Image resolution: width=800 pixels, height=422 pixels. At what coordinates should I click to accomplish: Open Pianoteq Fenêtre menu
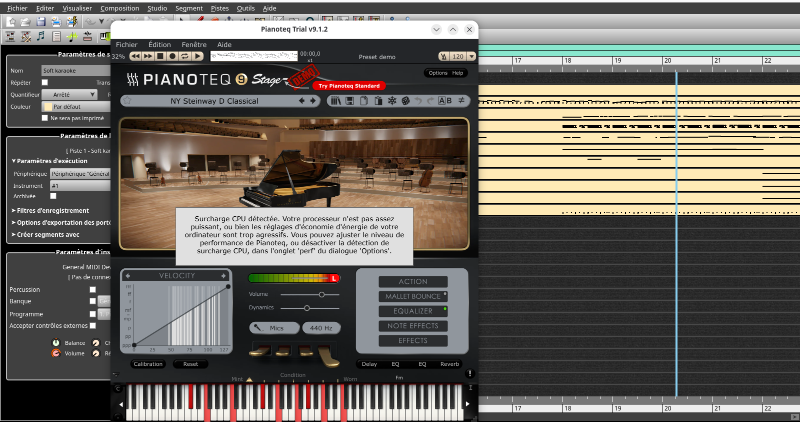point(194,44)
